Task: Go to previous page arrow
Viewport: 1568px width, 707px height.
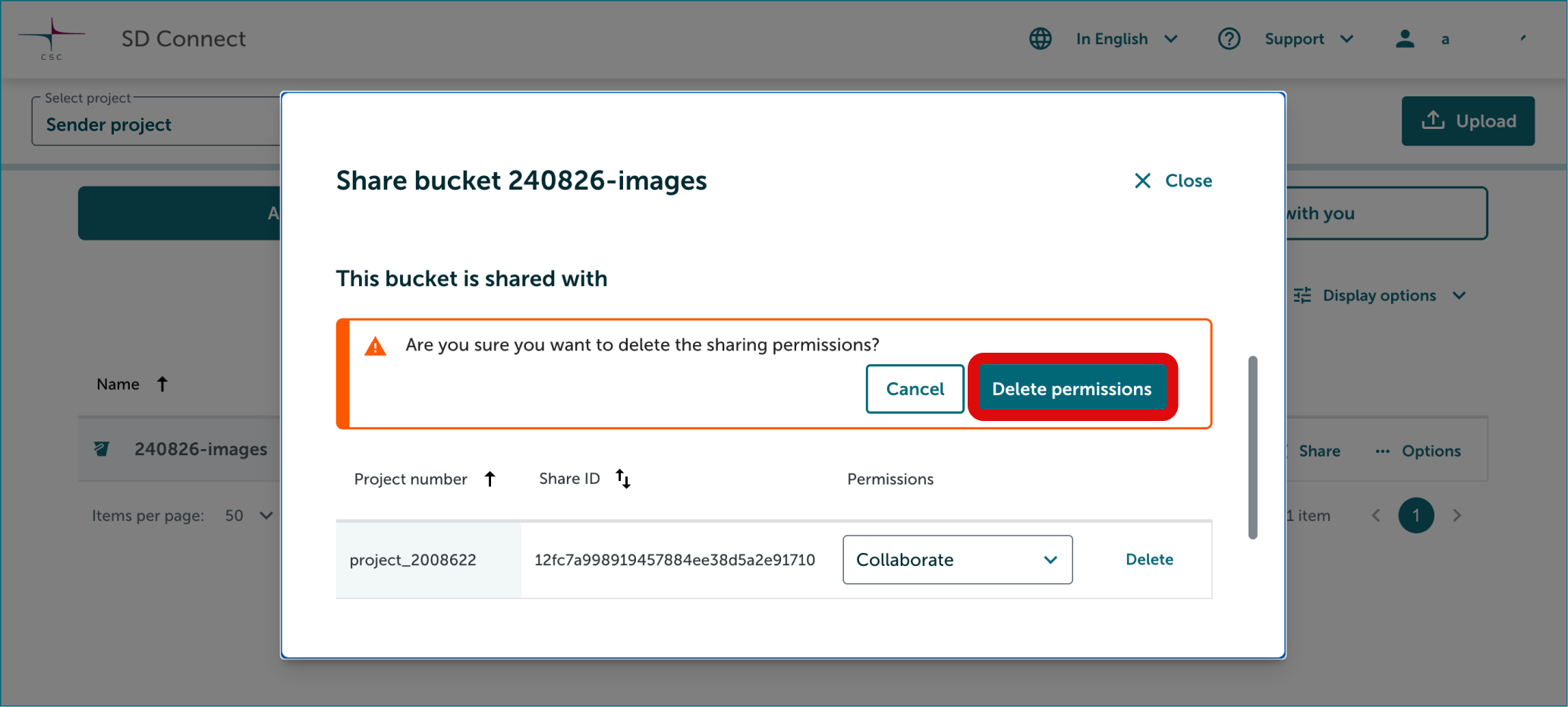Action: point(1376,516)
